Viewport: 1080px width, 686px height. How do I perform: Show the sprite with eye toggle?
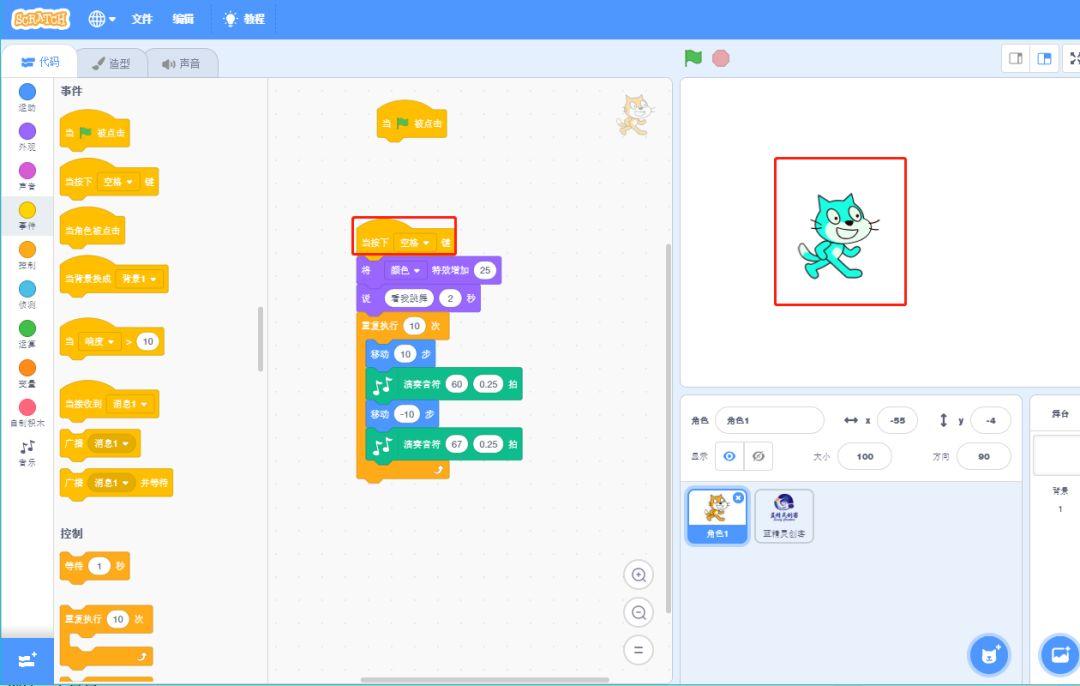click(729, 456)
